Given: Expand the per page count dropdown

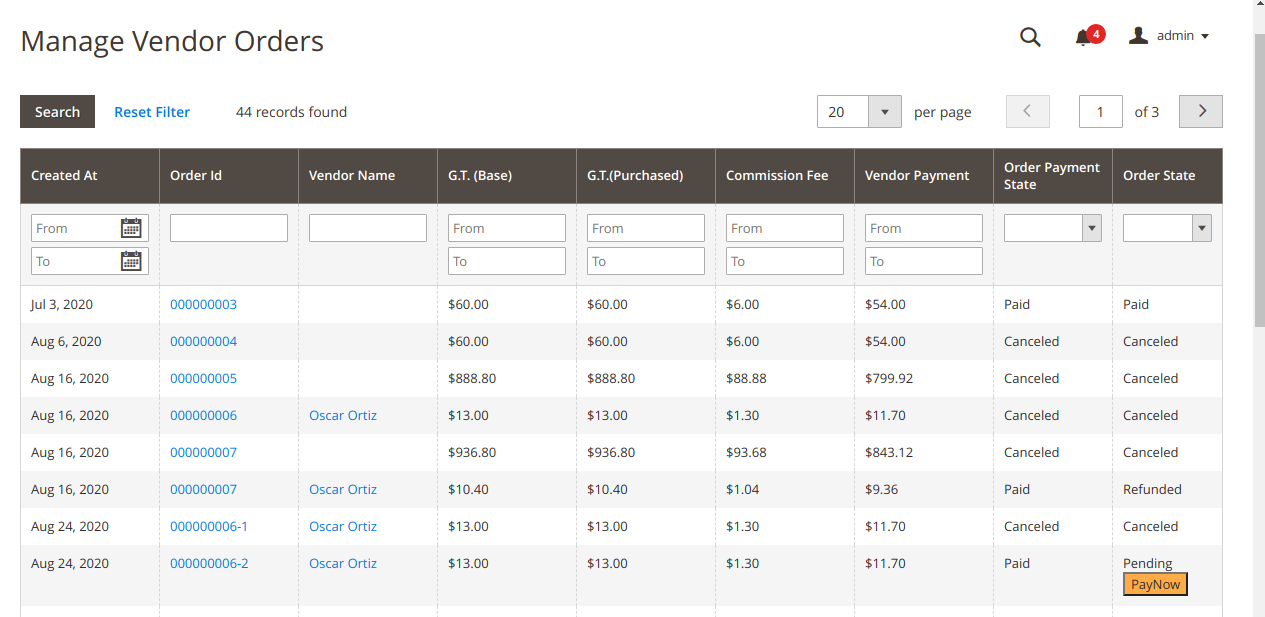Looking at the screenshot, I should tap(884, 112).
